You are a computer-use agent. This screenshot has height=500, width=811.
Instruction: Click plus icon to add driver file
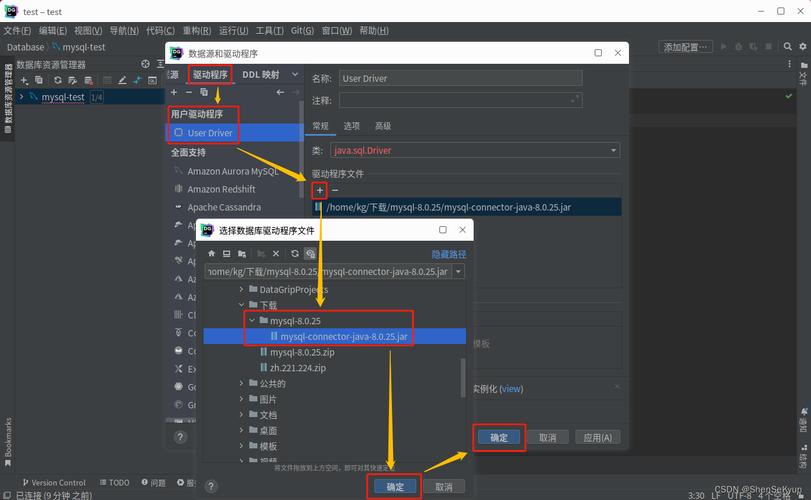pos(320,190)
